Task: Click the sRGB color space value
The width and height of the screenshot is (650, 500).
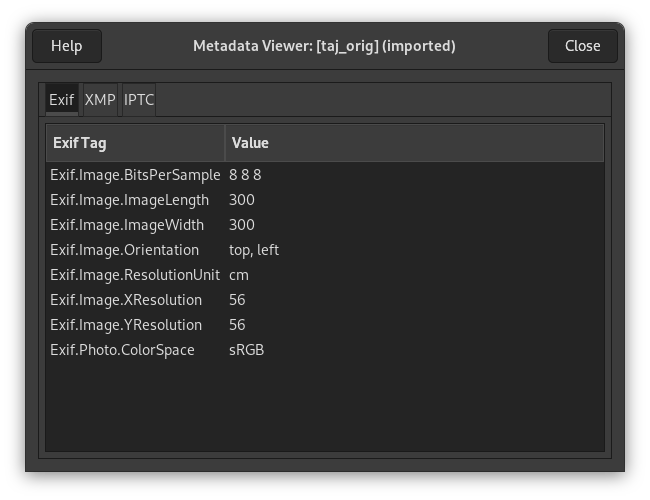Action: [246, 350]
